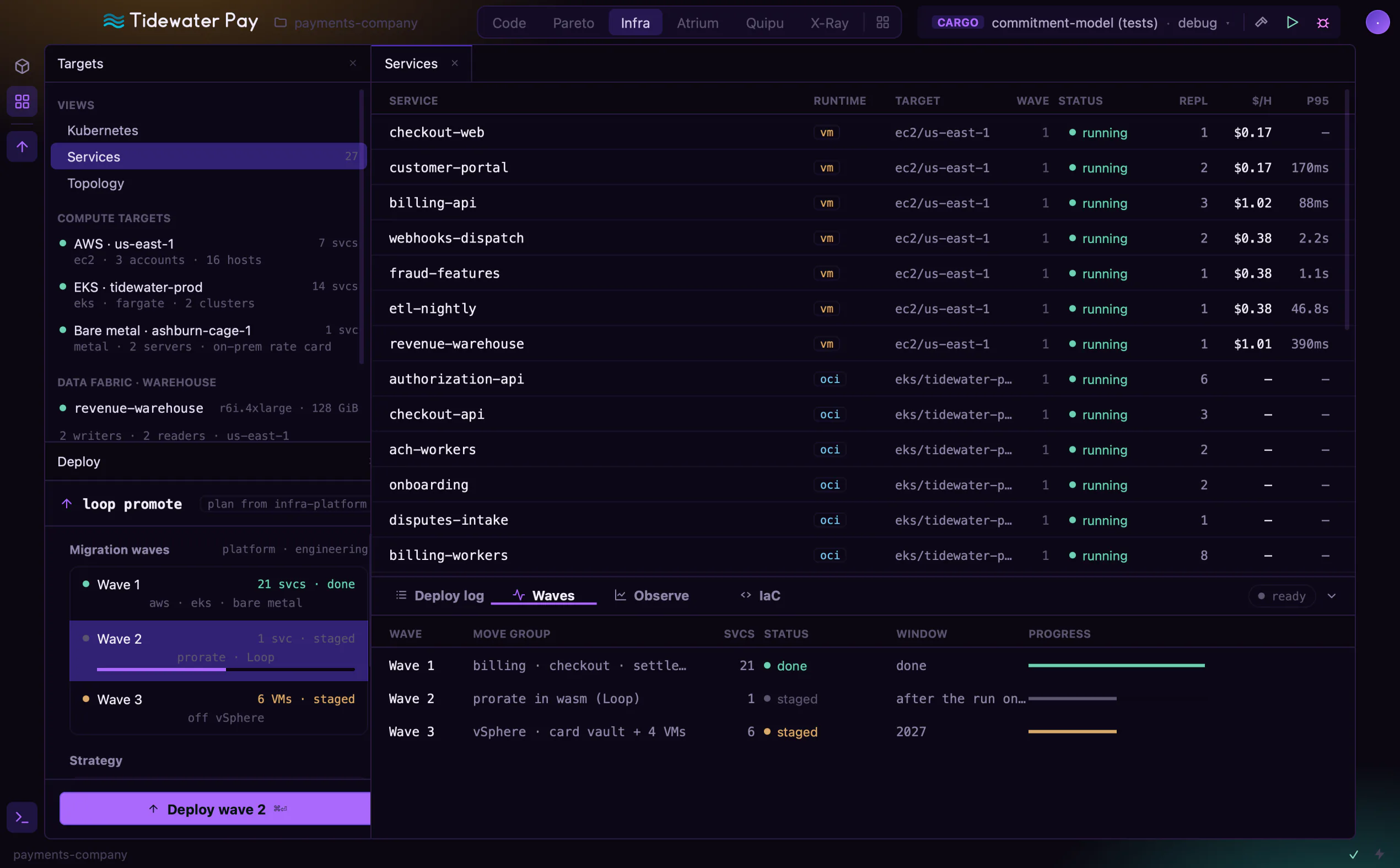1400x868 pixels.
Task: Open the apps grid icon after X-Ray
Action: tap(883, 23)
